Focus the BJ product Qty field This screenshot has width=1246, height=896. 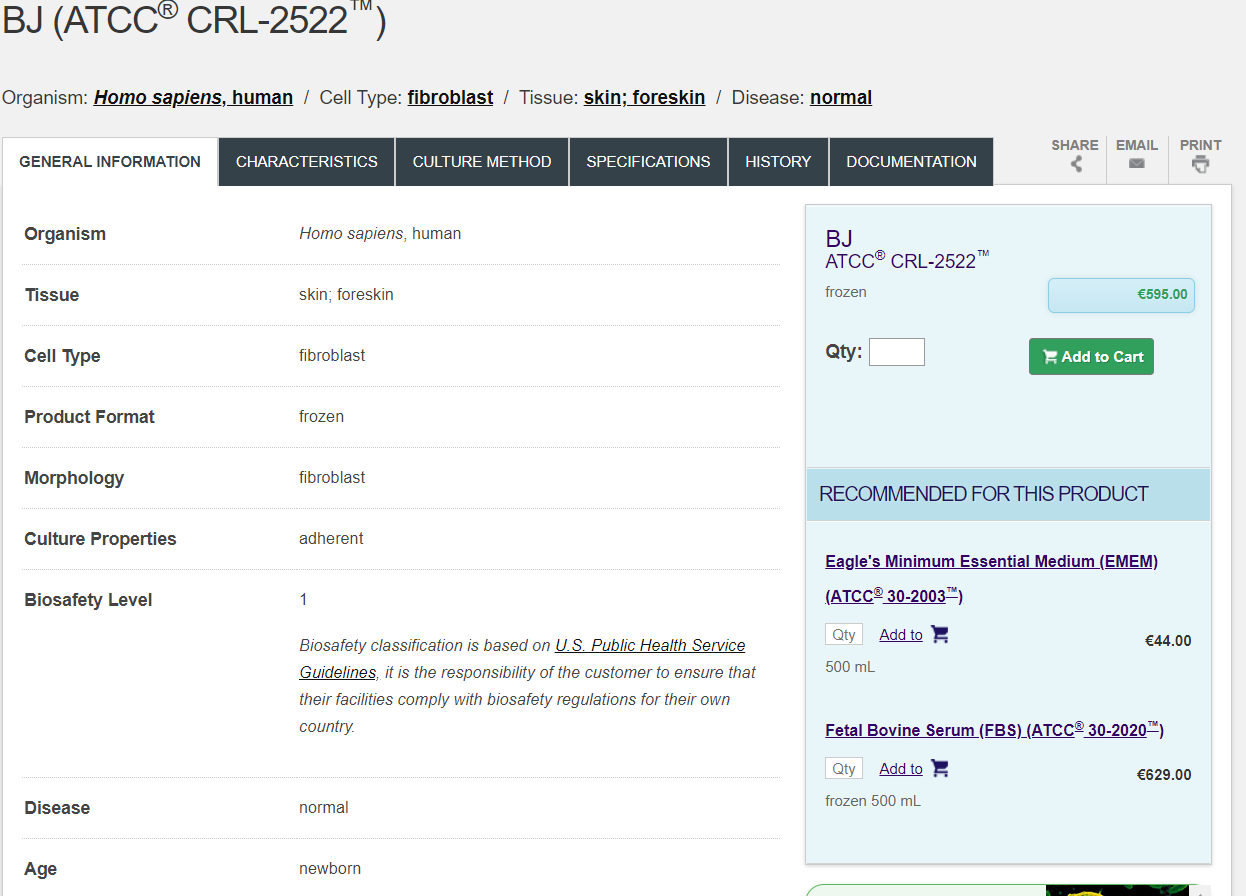(897, 352)
